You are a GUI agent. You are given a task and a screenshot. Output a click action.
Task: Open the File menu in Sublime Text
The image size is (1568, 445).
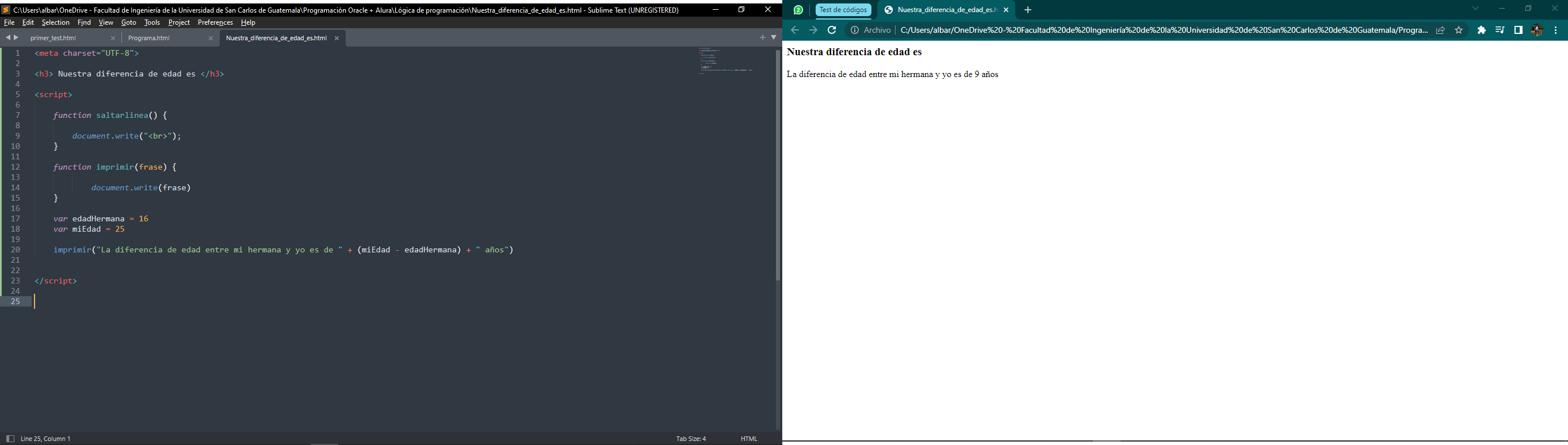pyautogui.click(x=9, y=22)
